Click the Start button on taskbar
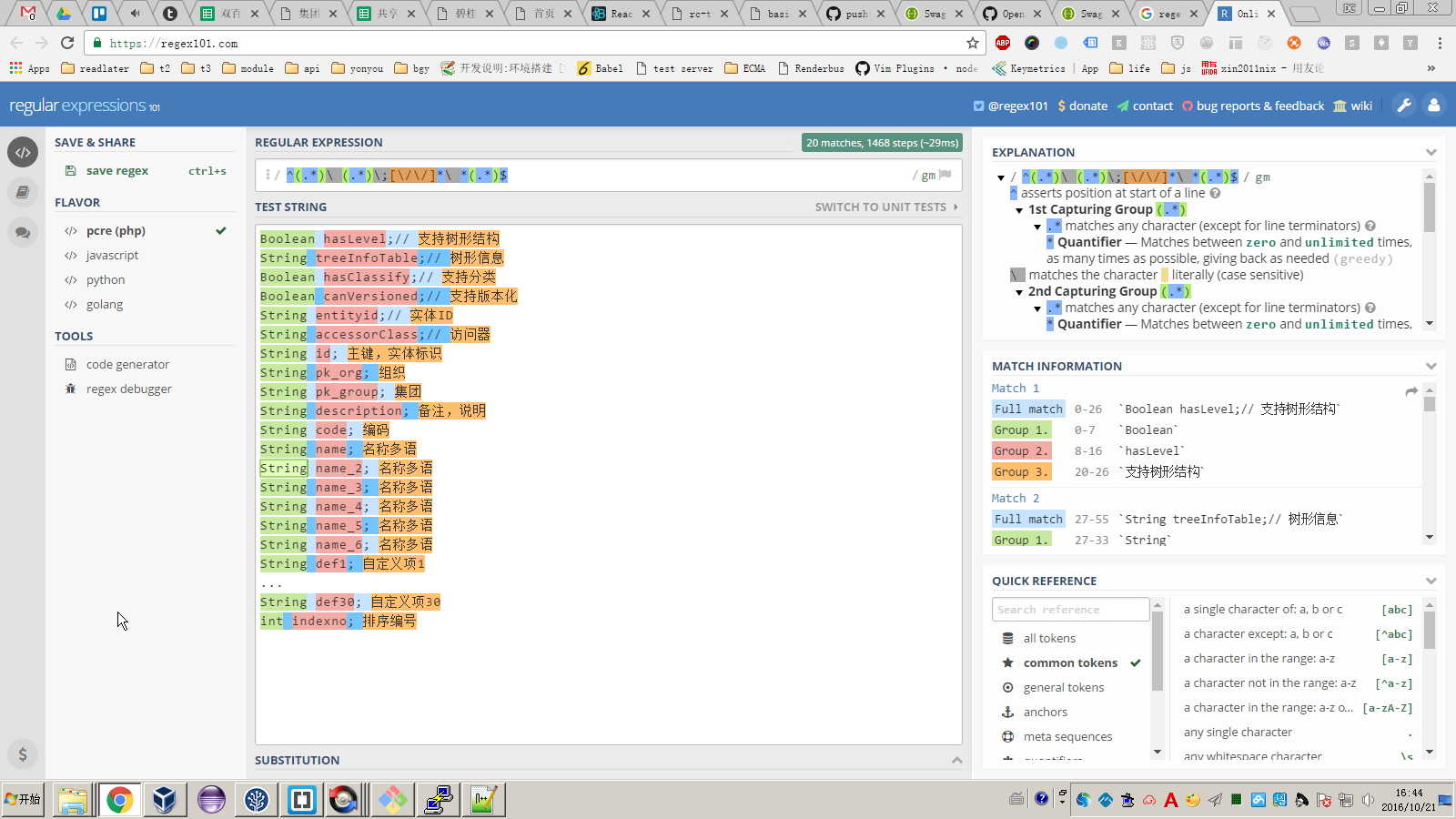 tap(24, 799)
